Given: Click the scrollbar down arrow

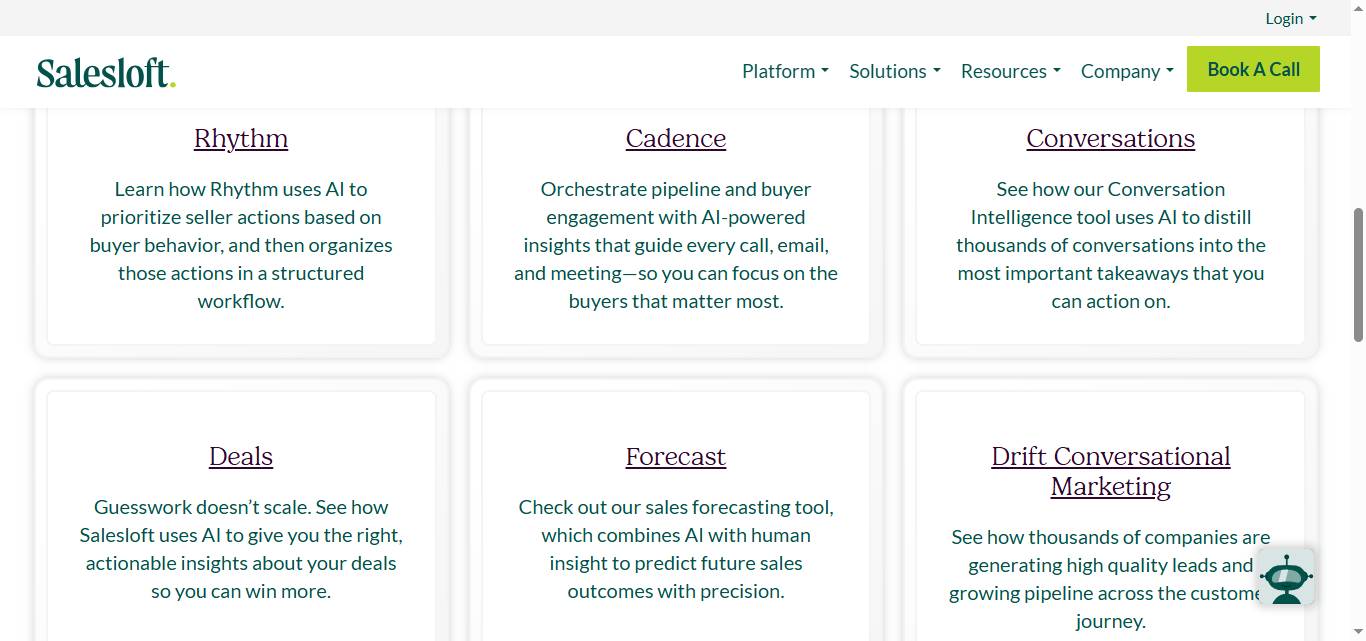Looking at the screenshot, I should (1357, 631).
